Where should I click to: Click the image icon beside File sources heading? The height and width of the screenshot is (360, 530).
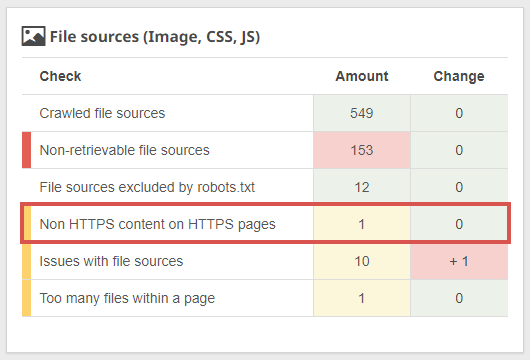(x=33, y=36)
